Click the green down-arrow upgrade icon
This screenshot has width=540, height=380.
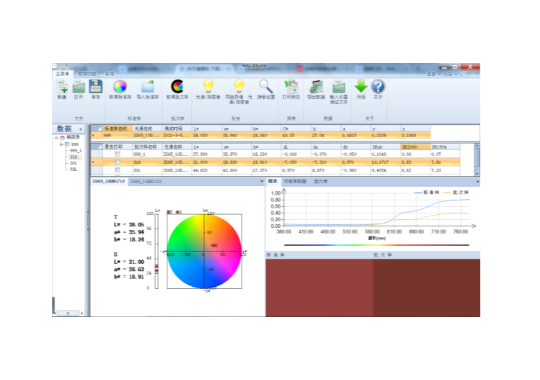coord(361,86)
